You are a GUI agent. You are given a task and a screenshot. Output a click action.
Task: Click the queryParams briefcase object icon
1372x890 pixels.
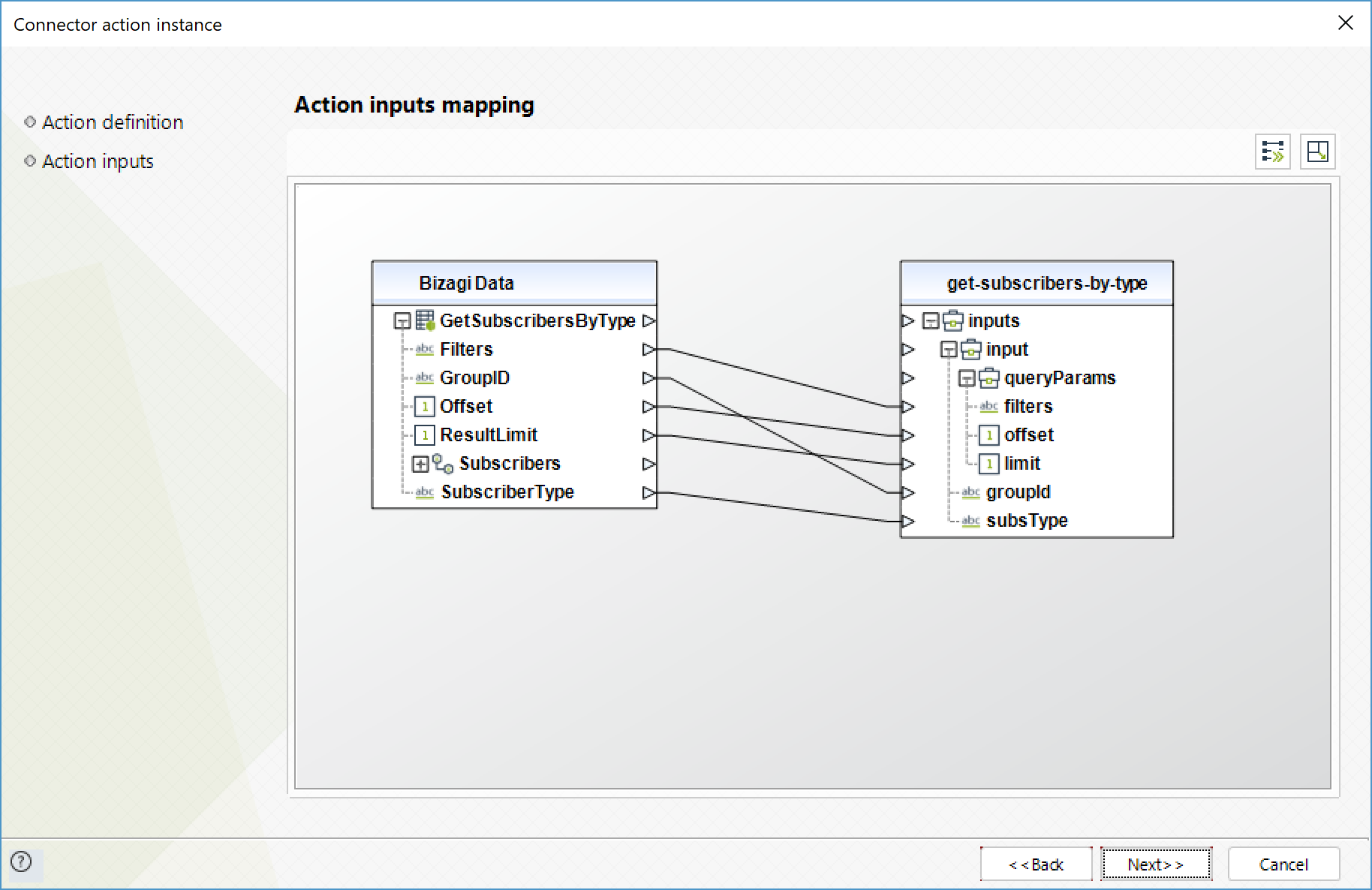click(x=989, y=378)
